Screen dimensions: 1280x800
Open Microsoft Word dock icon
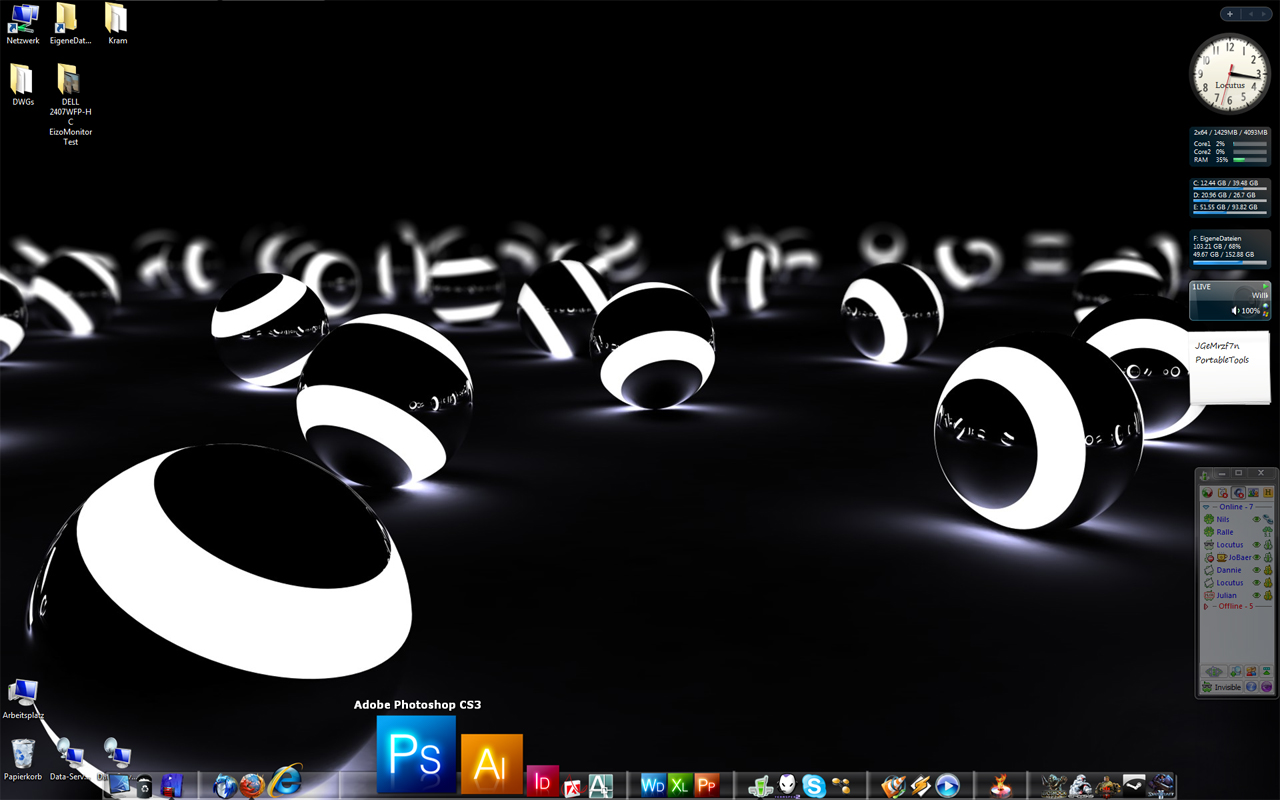pyautogui.click(x=653, y=786)
